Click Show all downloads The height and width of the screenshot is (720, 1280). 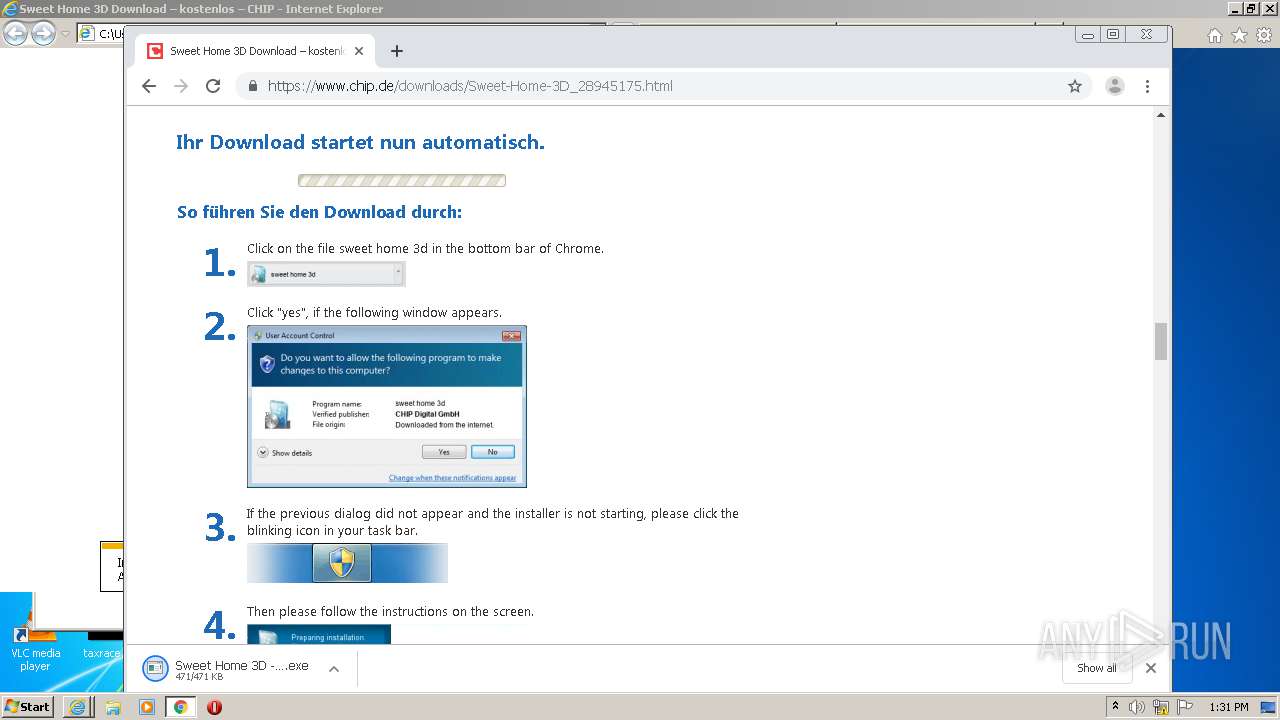pyautogui.click(x=1097, y=668)
